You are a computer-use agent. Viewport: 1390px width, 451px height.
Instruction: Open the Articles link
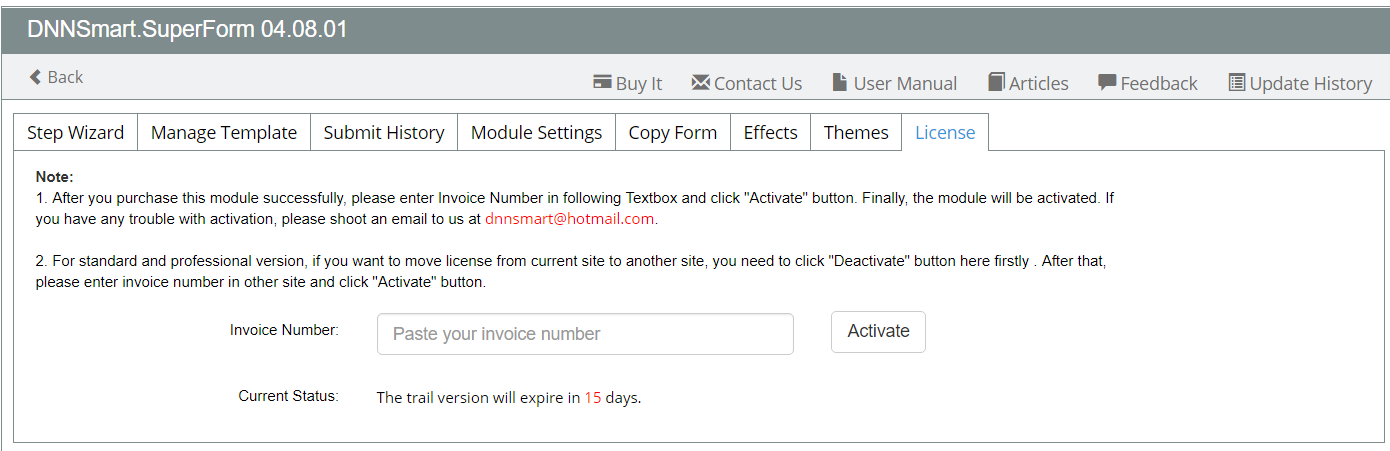pos(1028,83)
